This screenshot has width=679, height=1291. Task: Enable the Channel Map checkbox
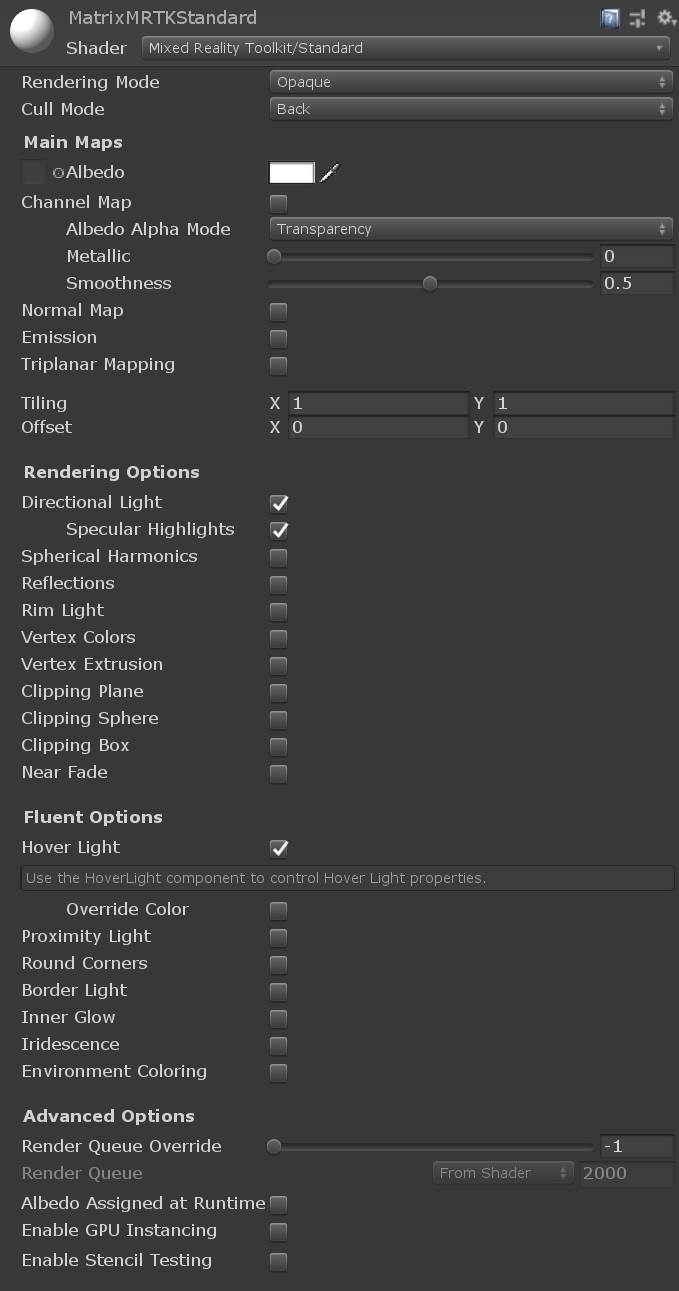pos(277,202)
